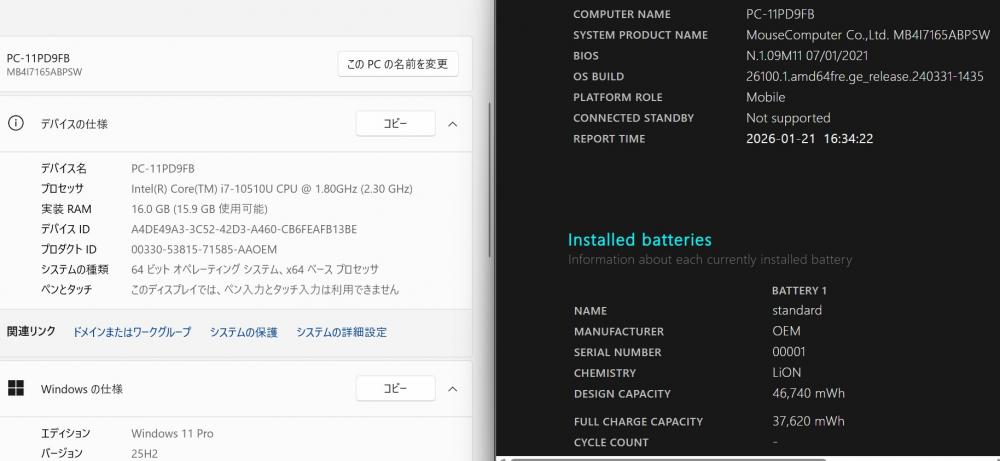Viewport: 1000px width, 461px height.
Task: Select the processor value Intel Core i7-10510U
Action: coord(272,189)
